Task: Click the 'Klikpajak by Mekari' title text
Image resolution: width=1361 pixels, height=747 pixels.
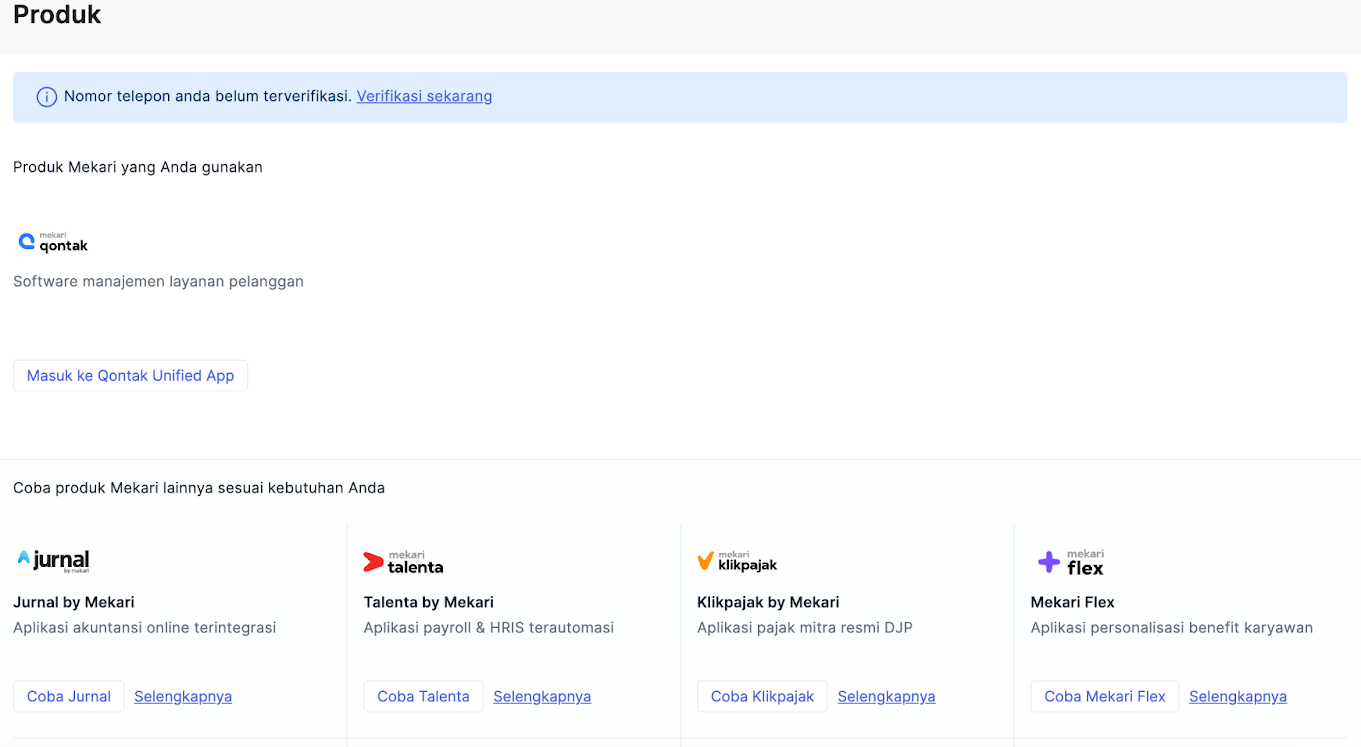Action: (768, 602)
